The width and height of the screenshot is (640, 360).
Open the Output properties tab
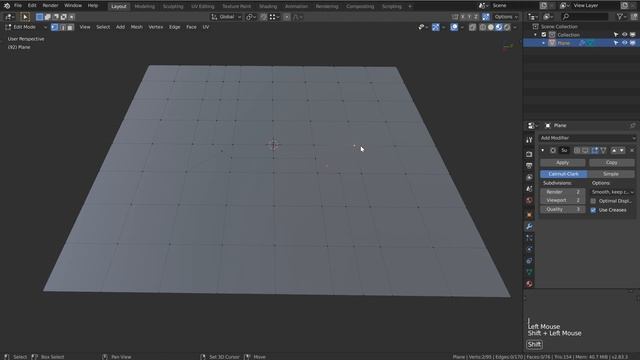[529, 166]
